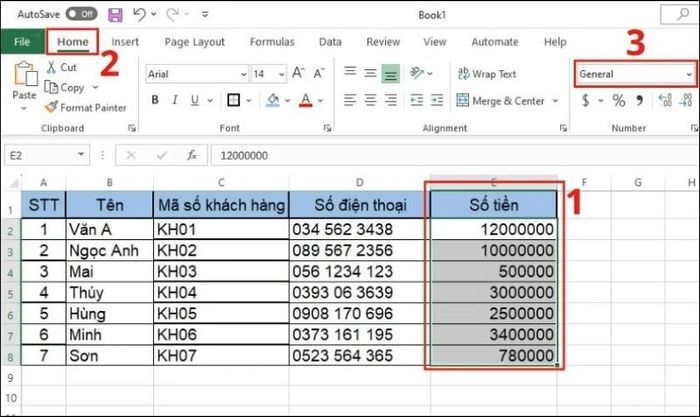This screenshot has height=417, width=700.
Task: Click the Copy button
Action: coord(65,88)
